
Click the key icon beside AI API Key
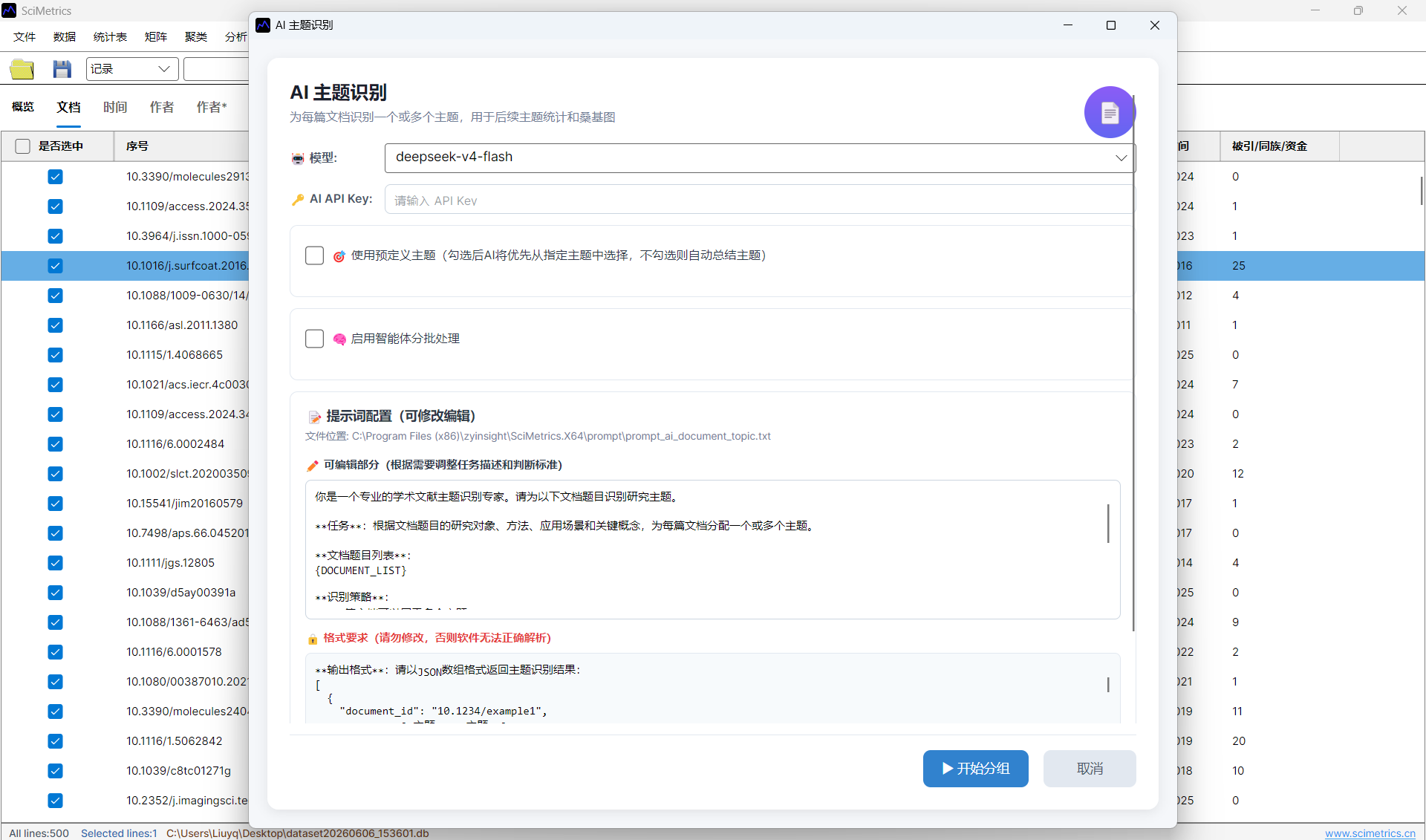[298, 199]
